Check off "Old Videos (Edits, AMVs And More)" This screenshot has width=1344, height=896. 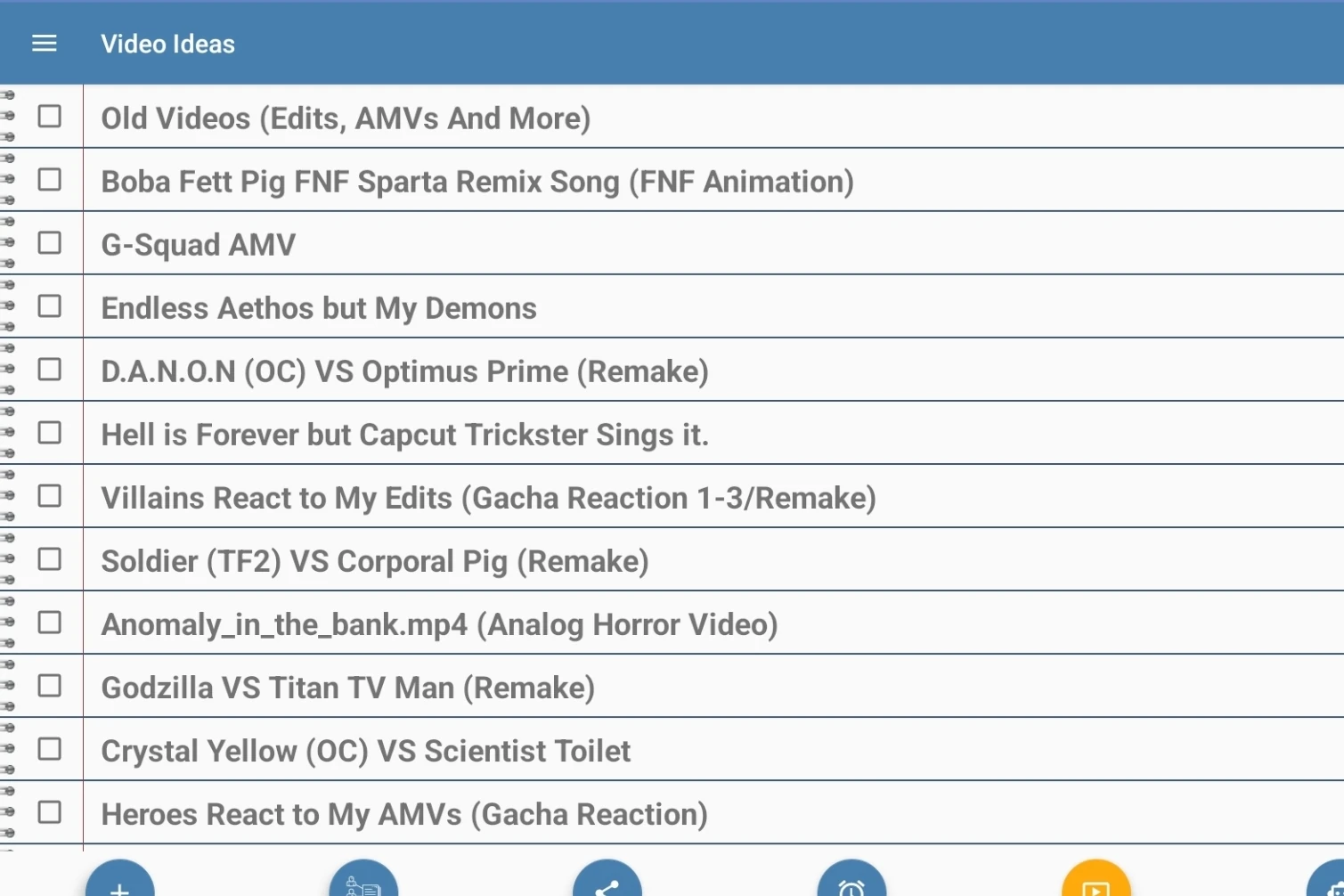(50, 117)
